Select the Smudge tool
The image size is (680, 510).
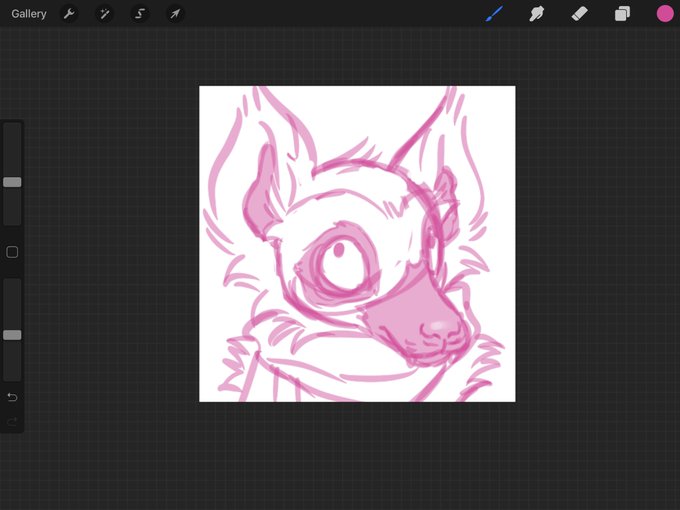[x=536, y=14]
